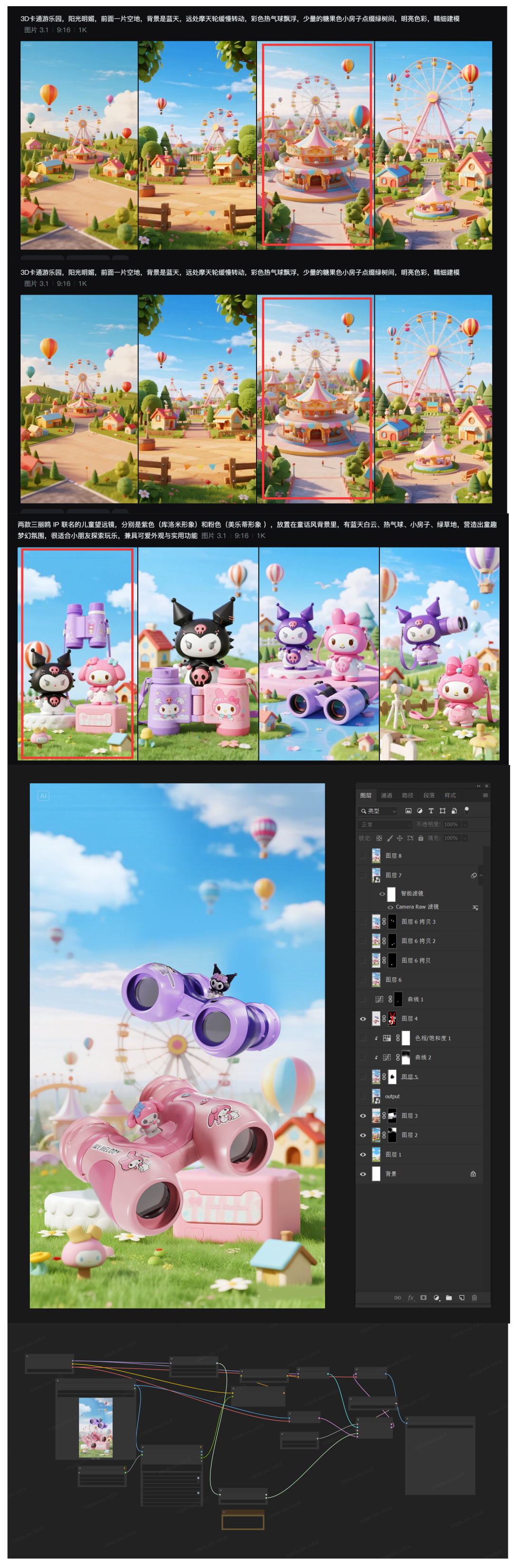
Task: Lock transparent pixels checkerboard icon
Action: [379, 838]
